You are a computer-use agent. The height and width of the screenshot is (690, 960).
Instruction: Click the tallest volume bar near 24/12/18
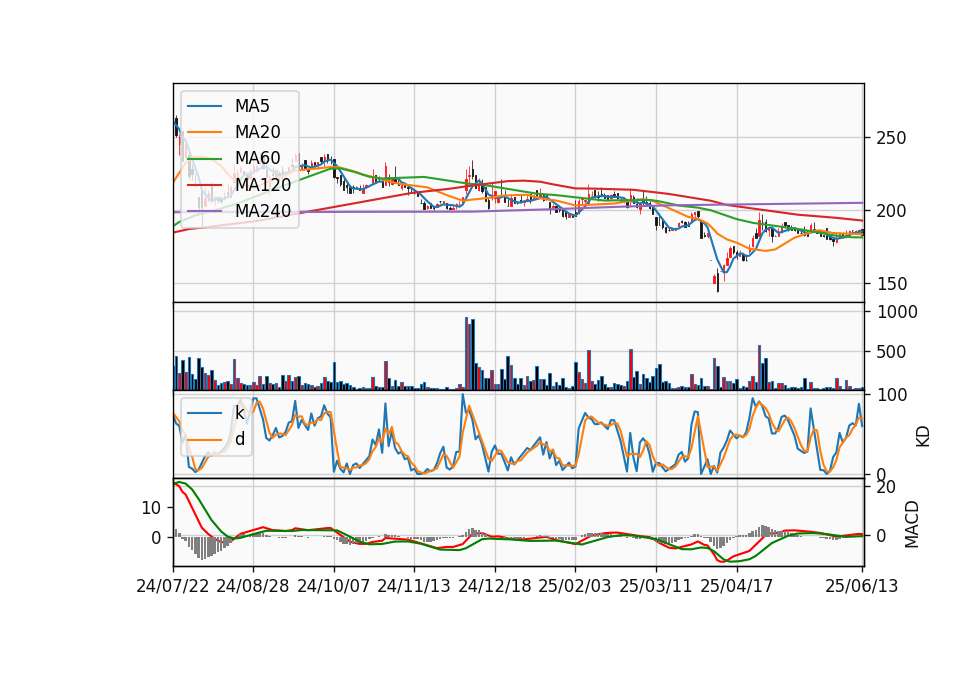[x=467, y=353]
